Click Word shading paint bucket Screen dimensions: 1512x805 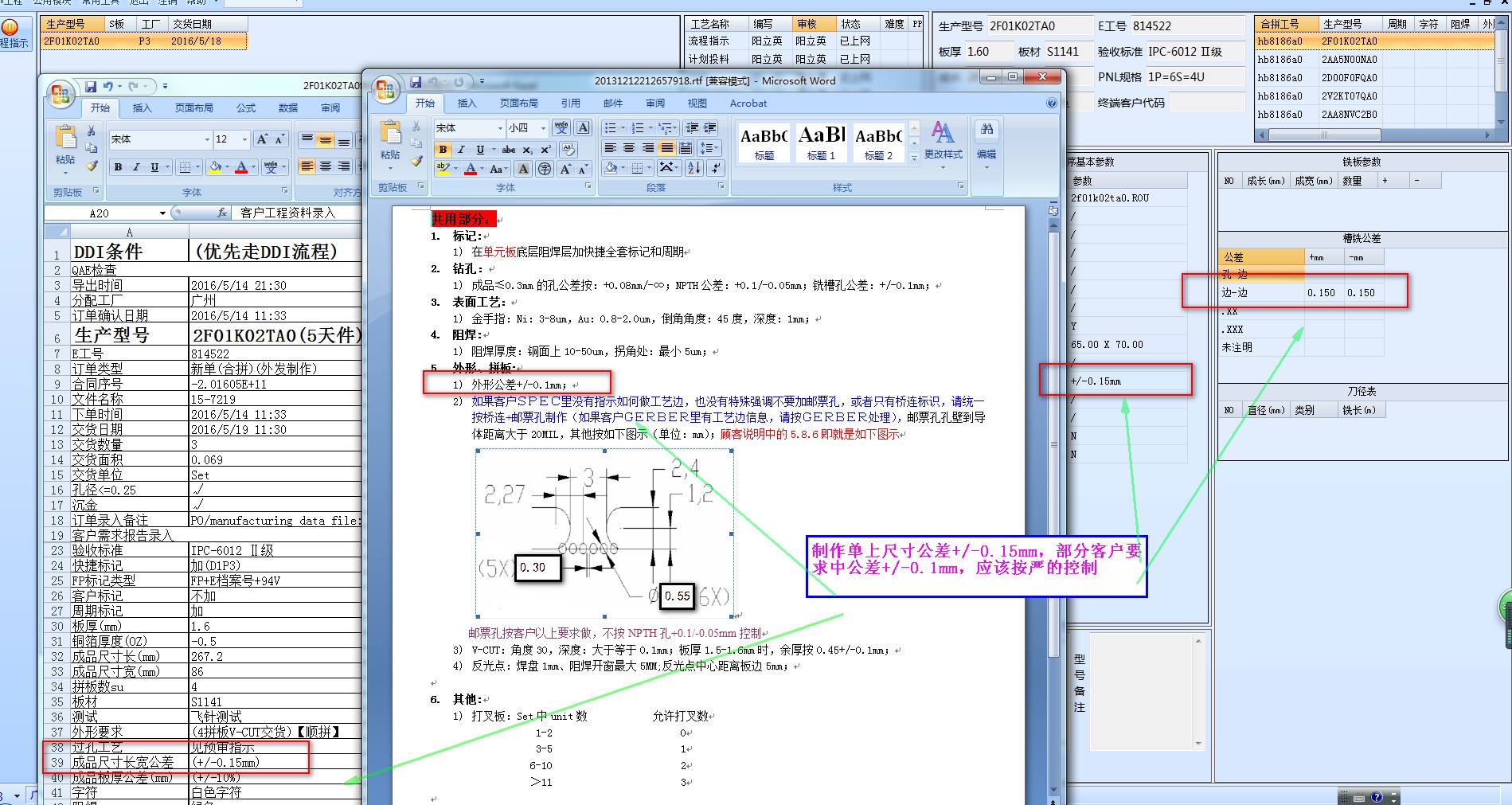tap(611, 168)
